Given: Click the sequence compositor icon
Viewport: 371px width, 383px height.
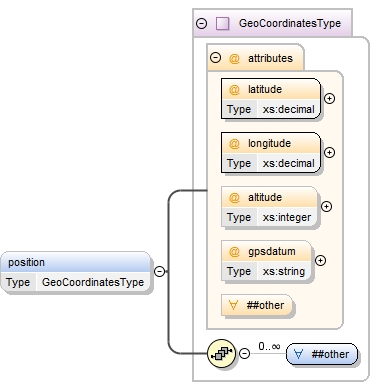Looking at the screenshot, I should pos(221,353).
